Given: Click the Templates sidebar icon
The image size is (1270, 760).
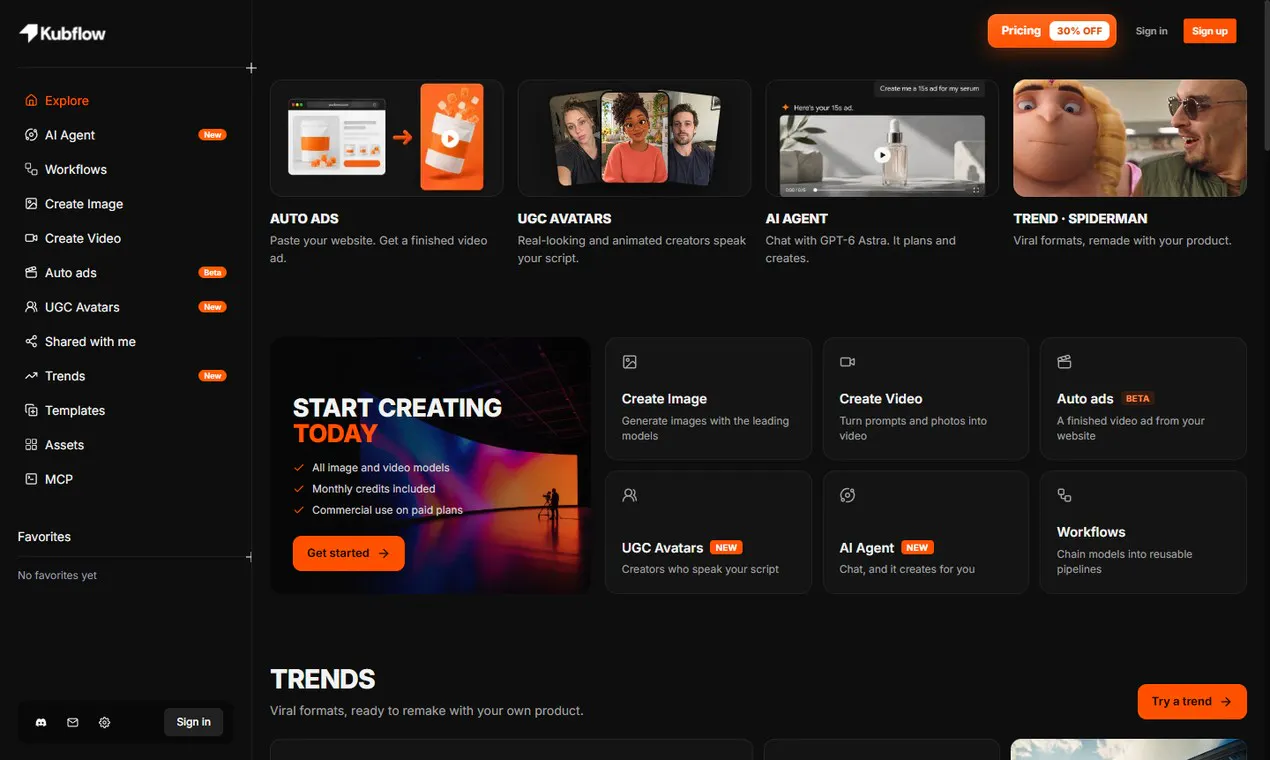Looking at the screenshot, I should (31, 411).
